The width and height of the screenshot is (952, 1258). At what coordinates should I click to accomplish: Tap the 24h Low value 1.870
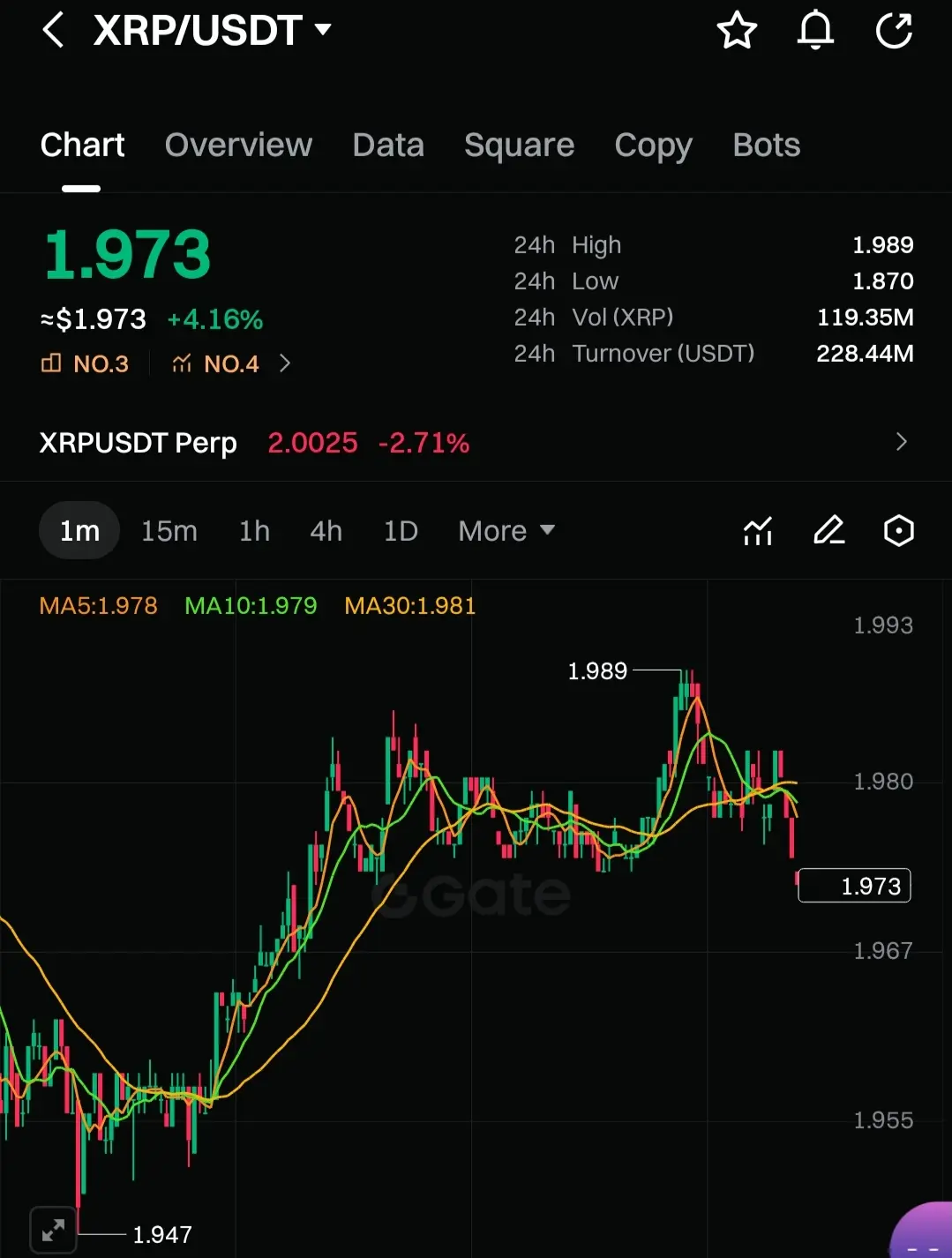pos(882,281)
